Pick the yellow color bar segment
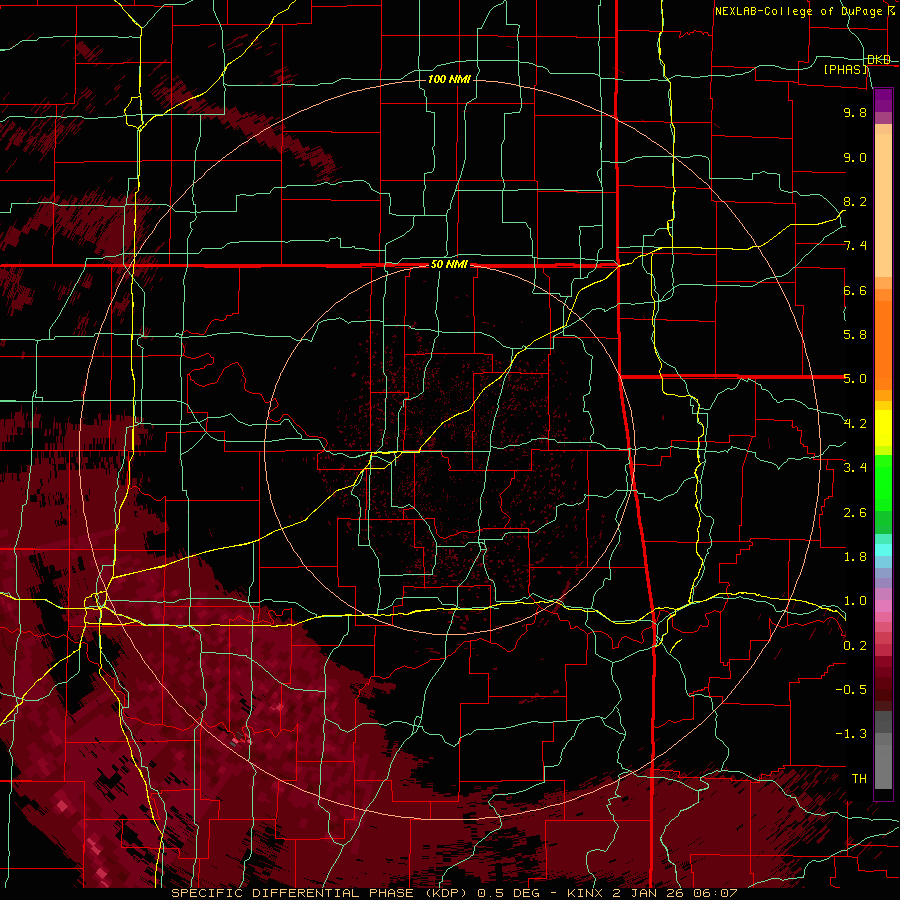Screen dimensions: 900x900 click(883, 428)
